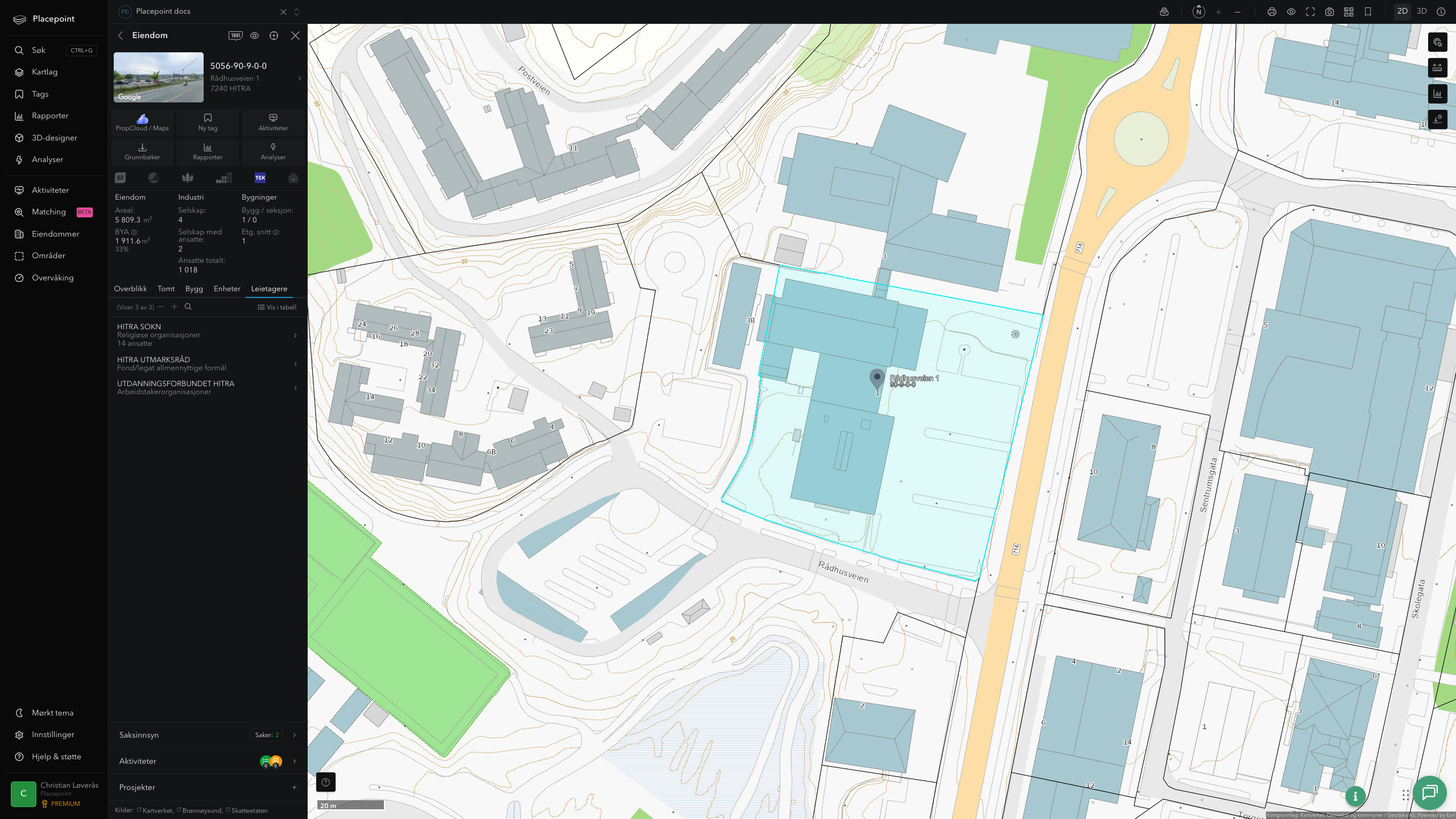Expand address details chevron beside Rådhusveien 1

(x=300, y=78)
